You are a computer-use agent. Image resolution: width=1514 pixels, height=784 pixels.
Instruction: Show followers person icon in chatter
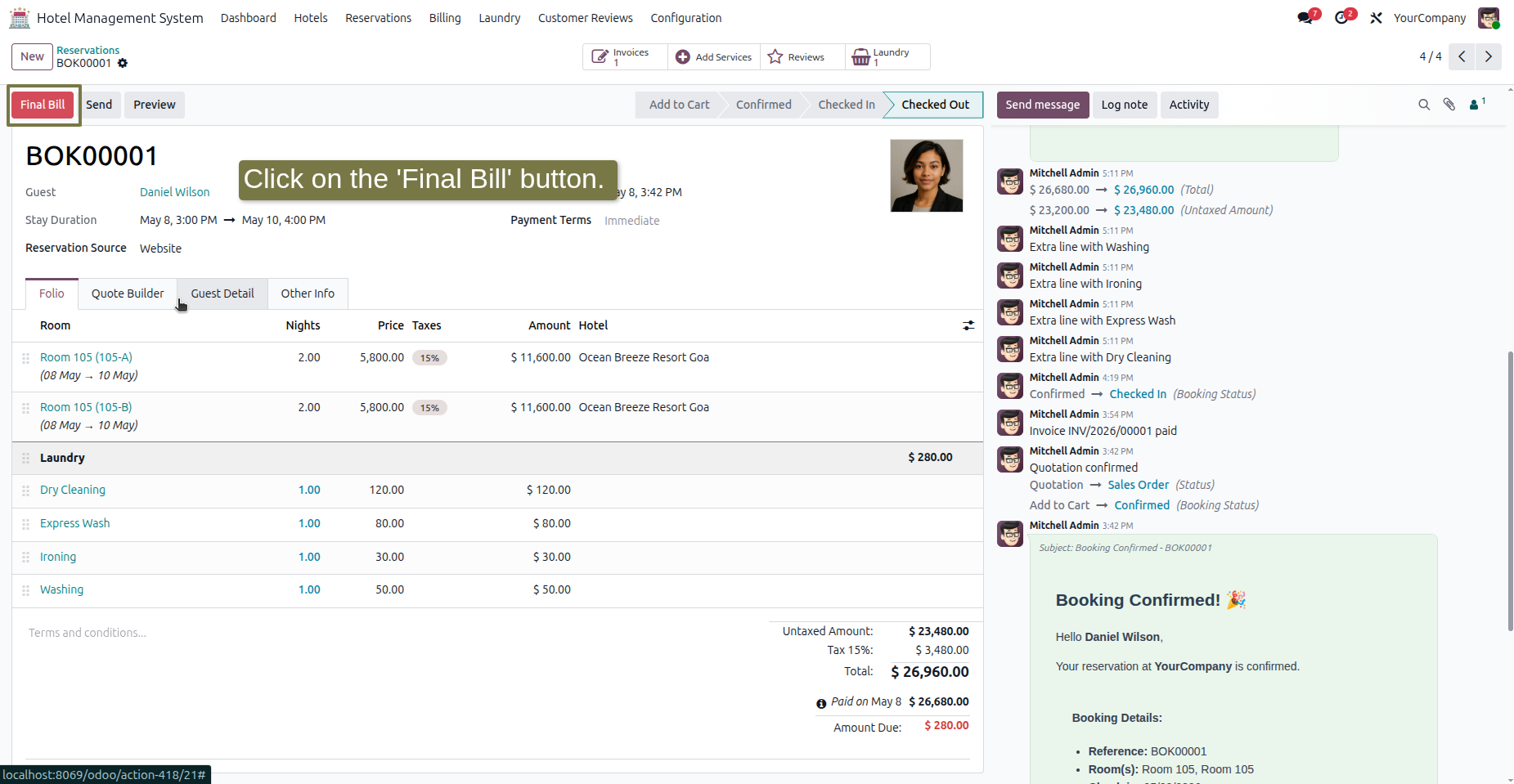[1476, 104]
